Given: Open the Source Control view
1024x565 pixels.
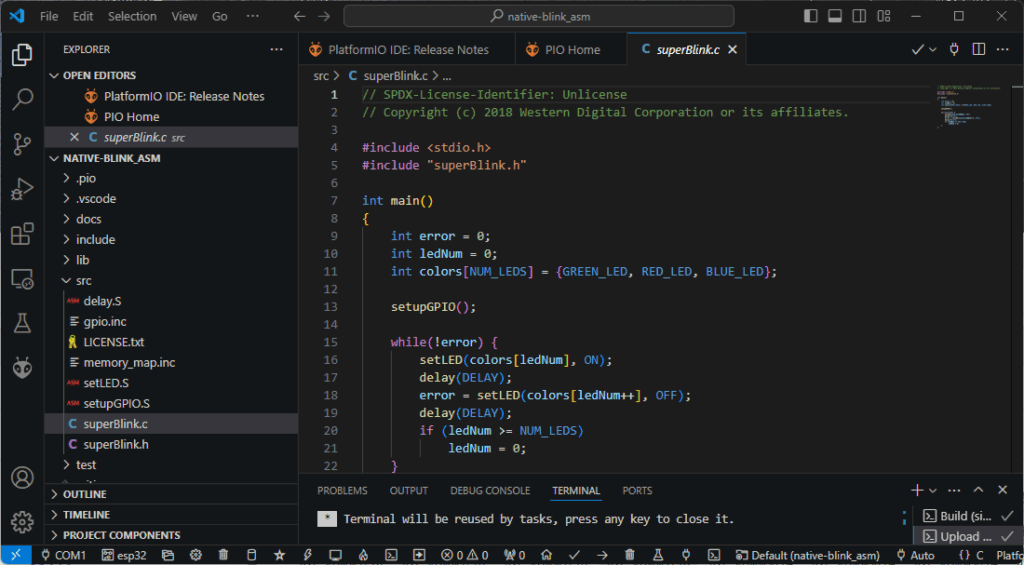Looking at the screenshot, I should coord(22,143).
